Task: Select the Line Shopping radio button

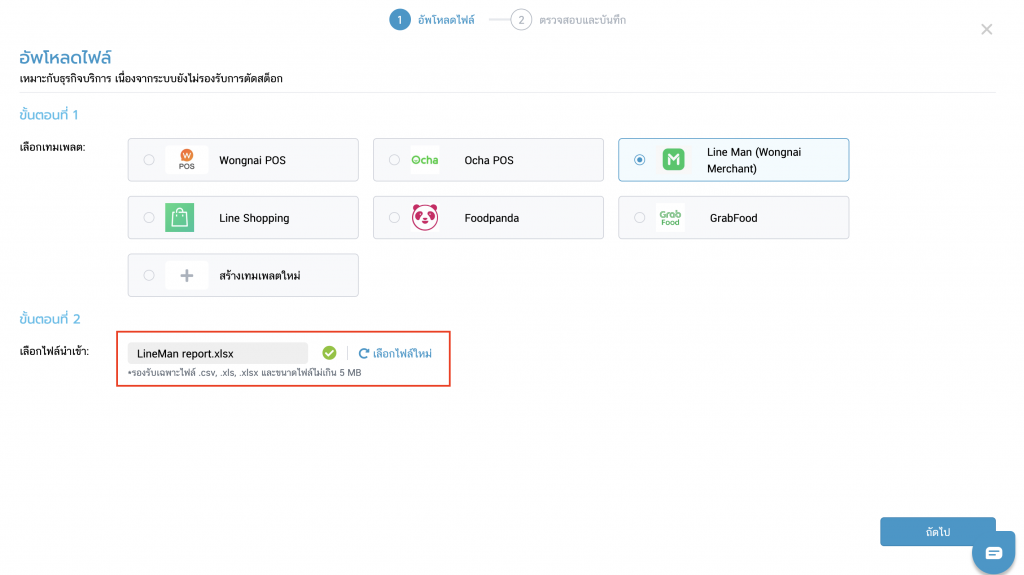Action: pyautogui.click(x=149, y=218)
